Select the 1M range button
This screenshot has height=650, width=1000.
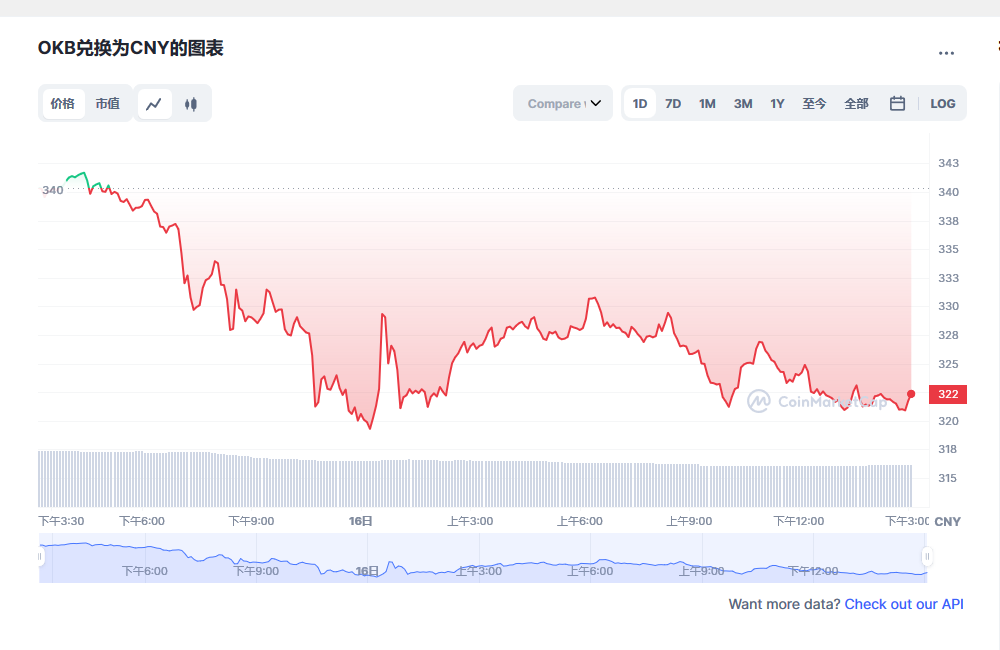[x=708, y=103]
